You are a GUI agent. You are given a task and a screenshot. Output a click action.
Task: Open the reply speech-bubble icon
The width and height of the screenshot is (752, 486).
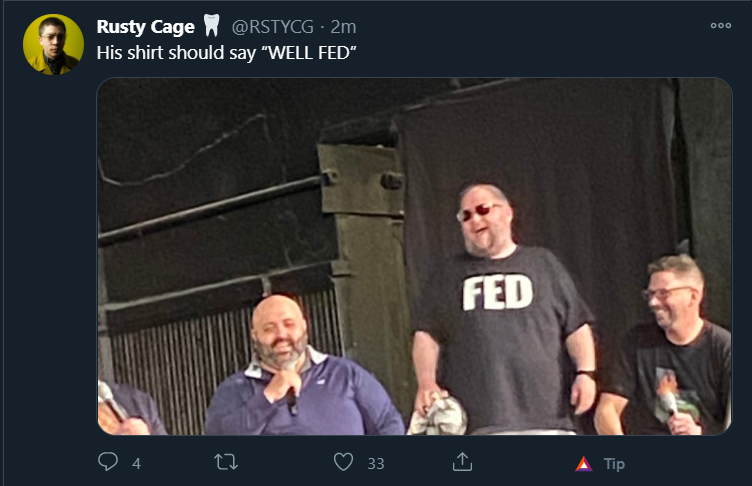[x=108, y=462]
